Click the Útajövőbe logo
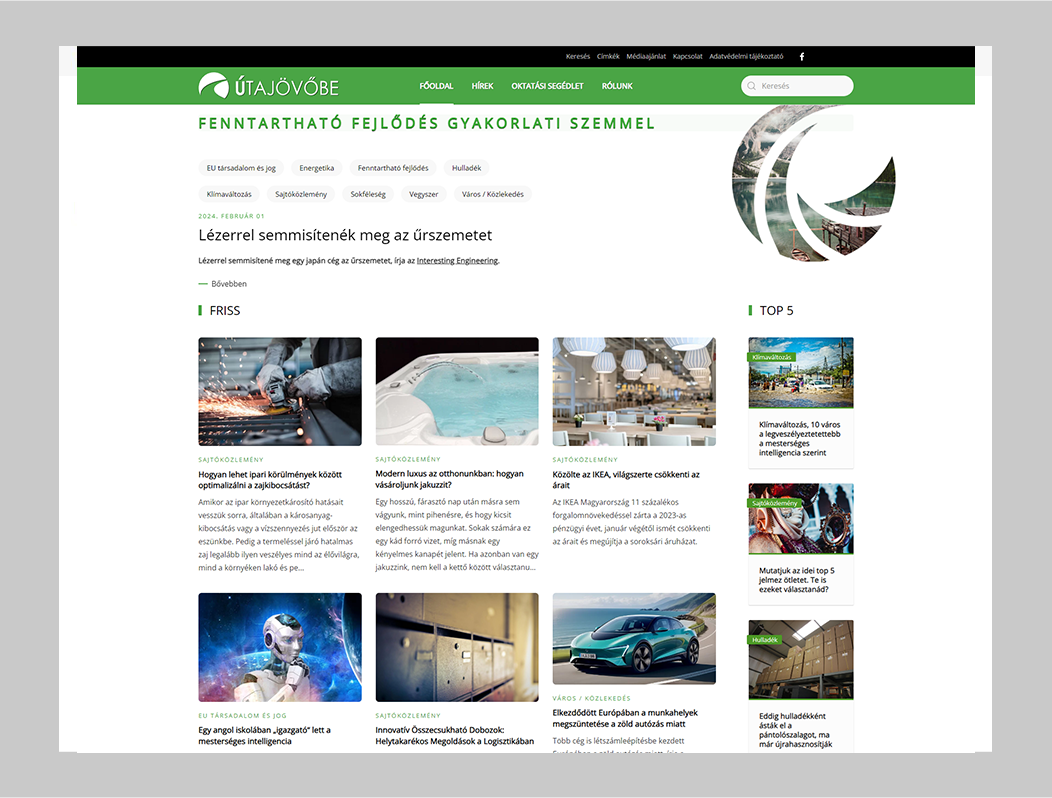Screen dimensions: 1052x798 pos(268,87)
